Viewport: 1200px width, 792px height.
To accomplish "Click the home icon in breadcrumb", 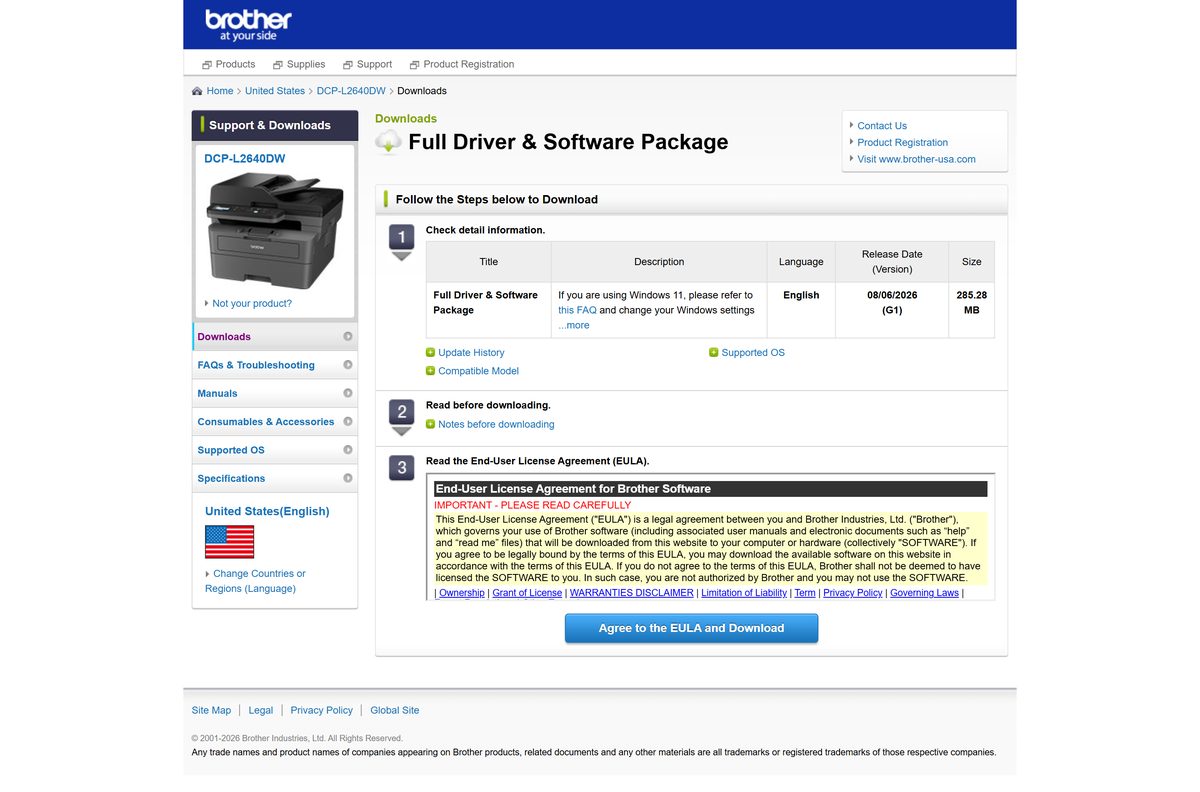I will (x=197, y=91).
